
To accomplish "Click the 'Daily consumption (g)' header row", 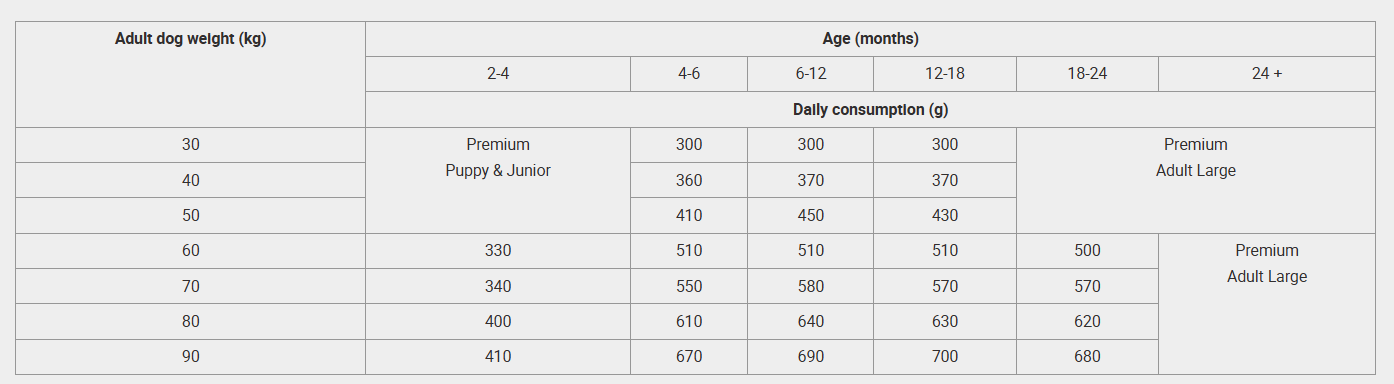I will click(x=870, y=109).
